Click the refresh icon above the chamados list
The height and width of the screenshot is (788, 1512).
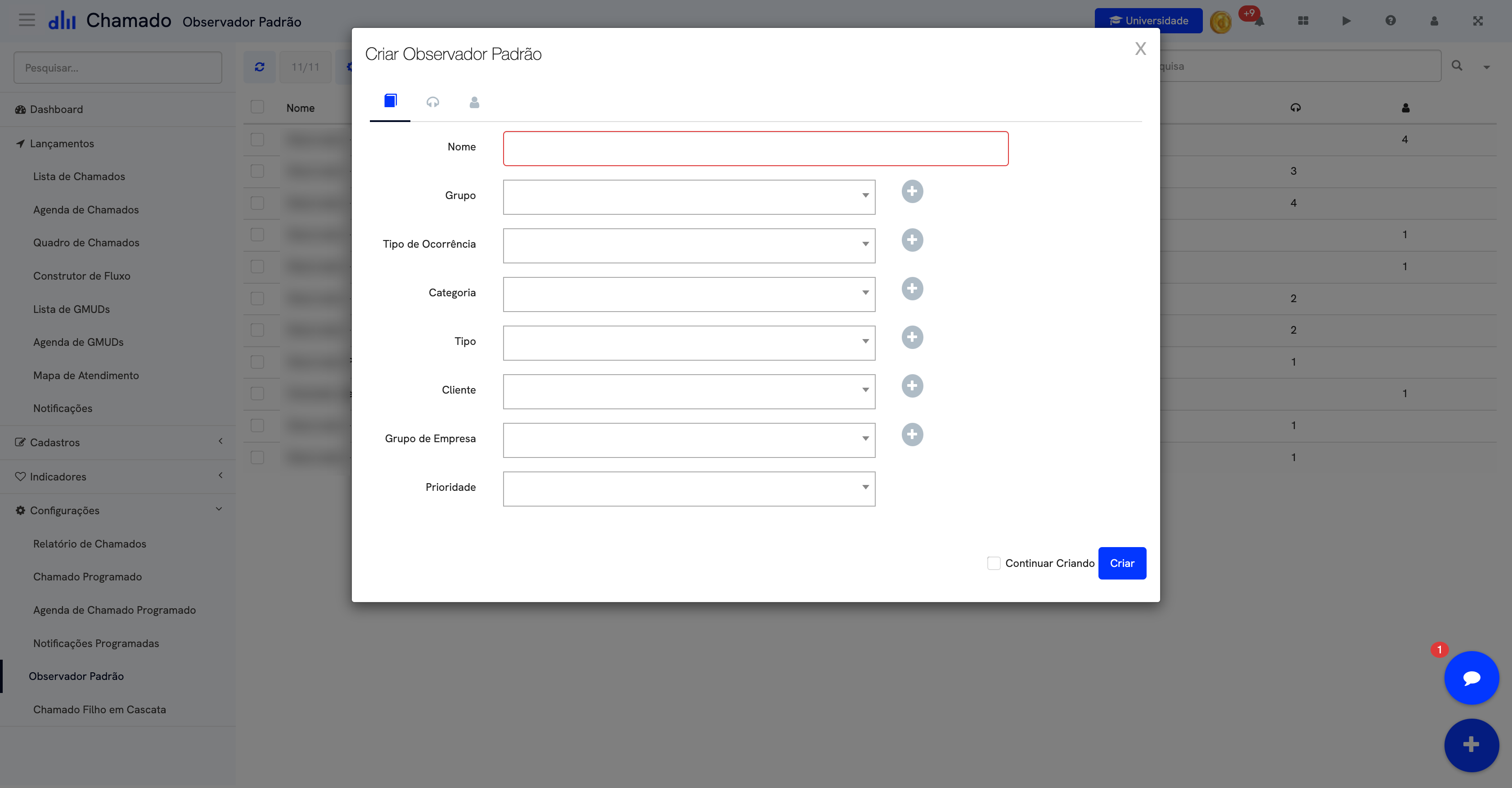point(260,66)
